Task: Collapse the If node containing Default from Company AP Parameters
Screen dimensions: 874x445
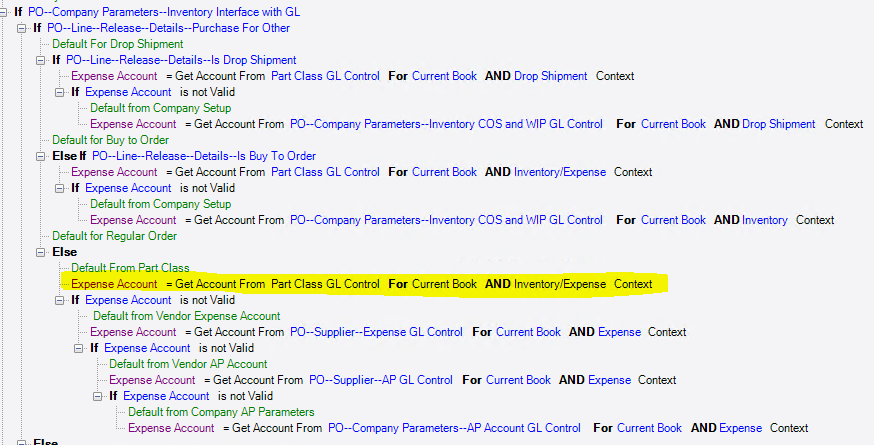Action: (x=98, y=396)
